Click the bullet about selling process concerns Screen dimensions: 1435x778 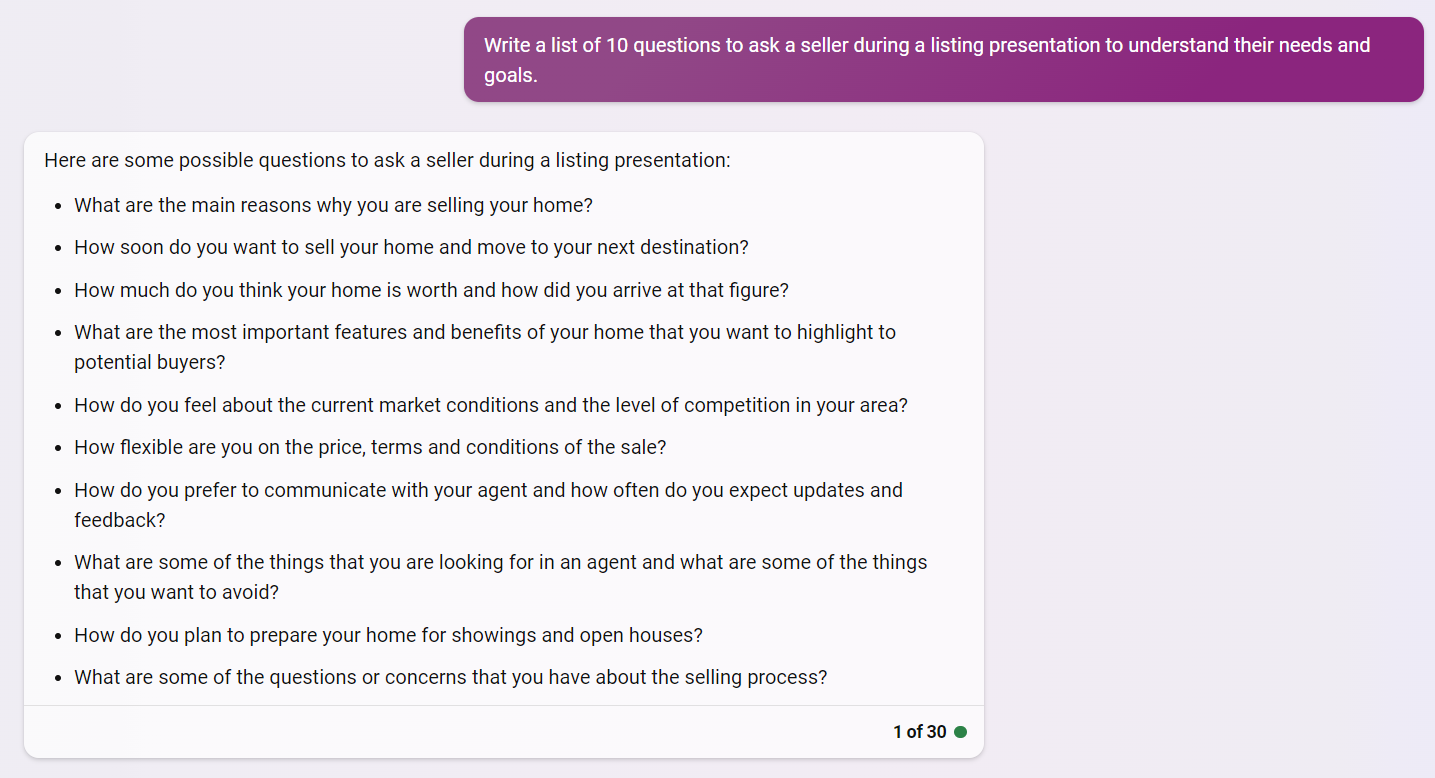449,676
